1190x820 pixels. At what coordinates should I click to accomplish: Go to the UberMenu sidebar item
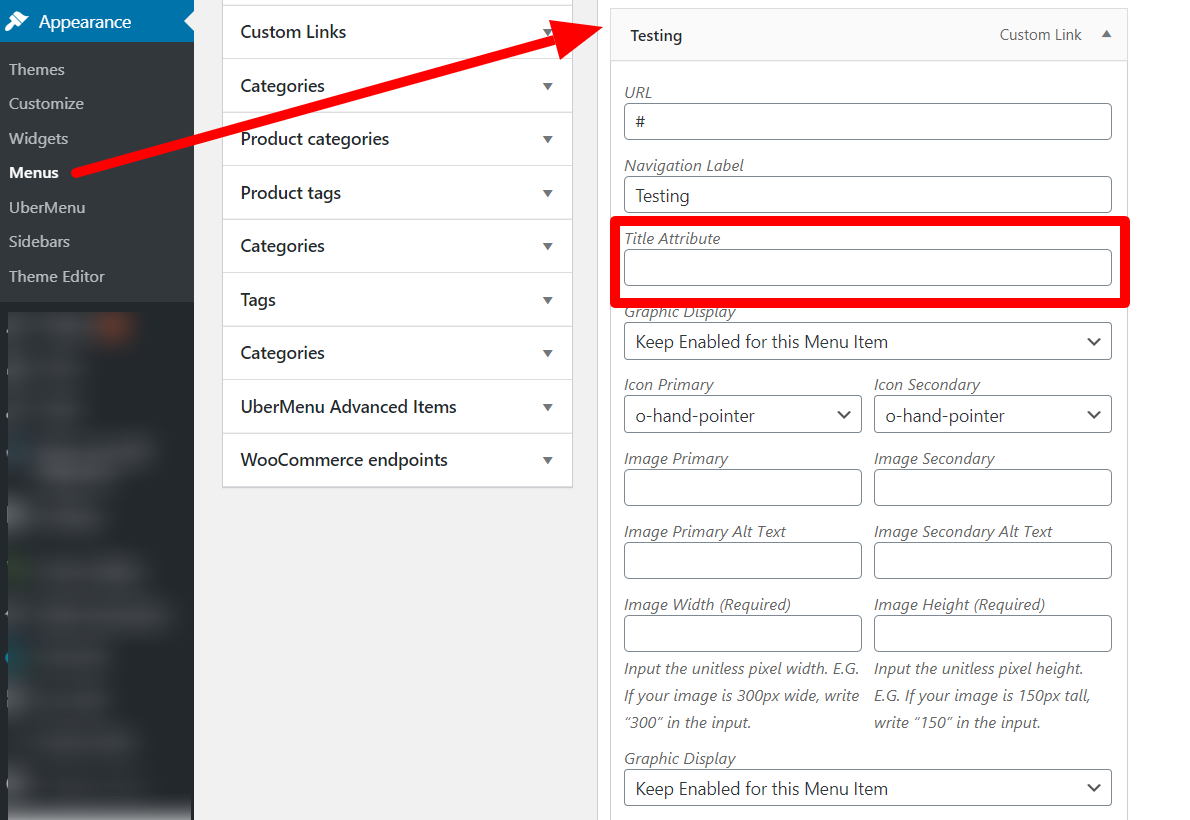[x=47, y=207]
